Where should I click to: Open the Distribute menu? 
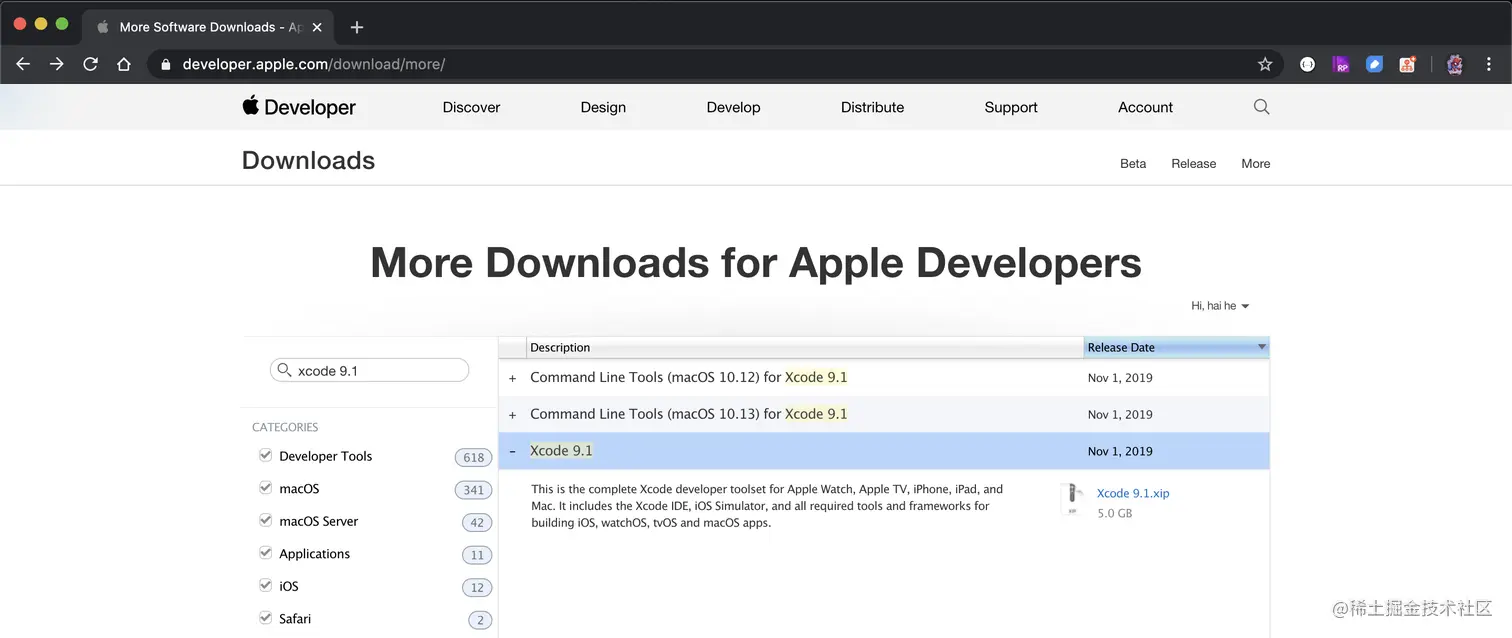pos(872,107)
